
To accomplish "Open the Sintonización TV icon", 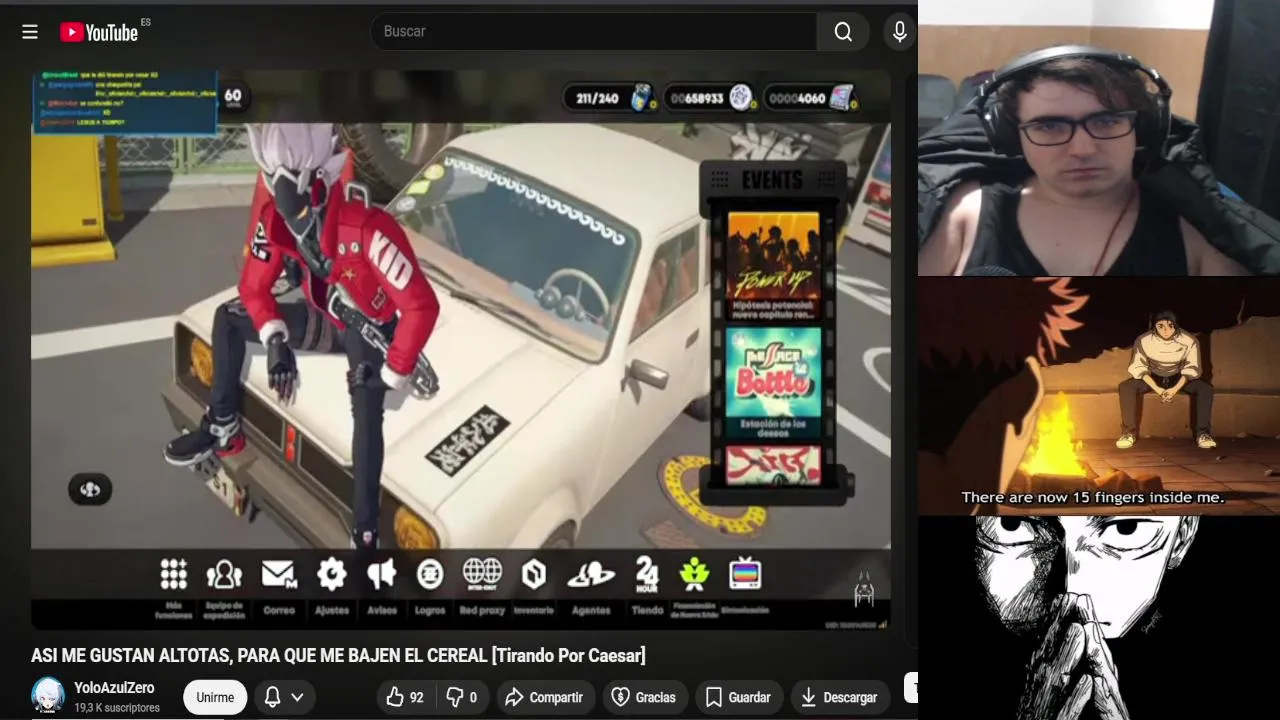I will coord(745,574).
